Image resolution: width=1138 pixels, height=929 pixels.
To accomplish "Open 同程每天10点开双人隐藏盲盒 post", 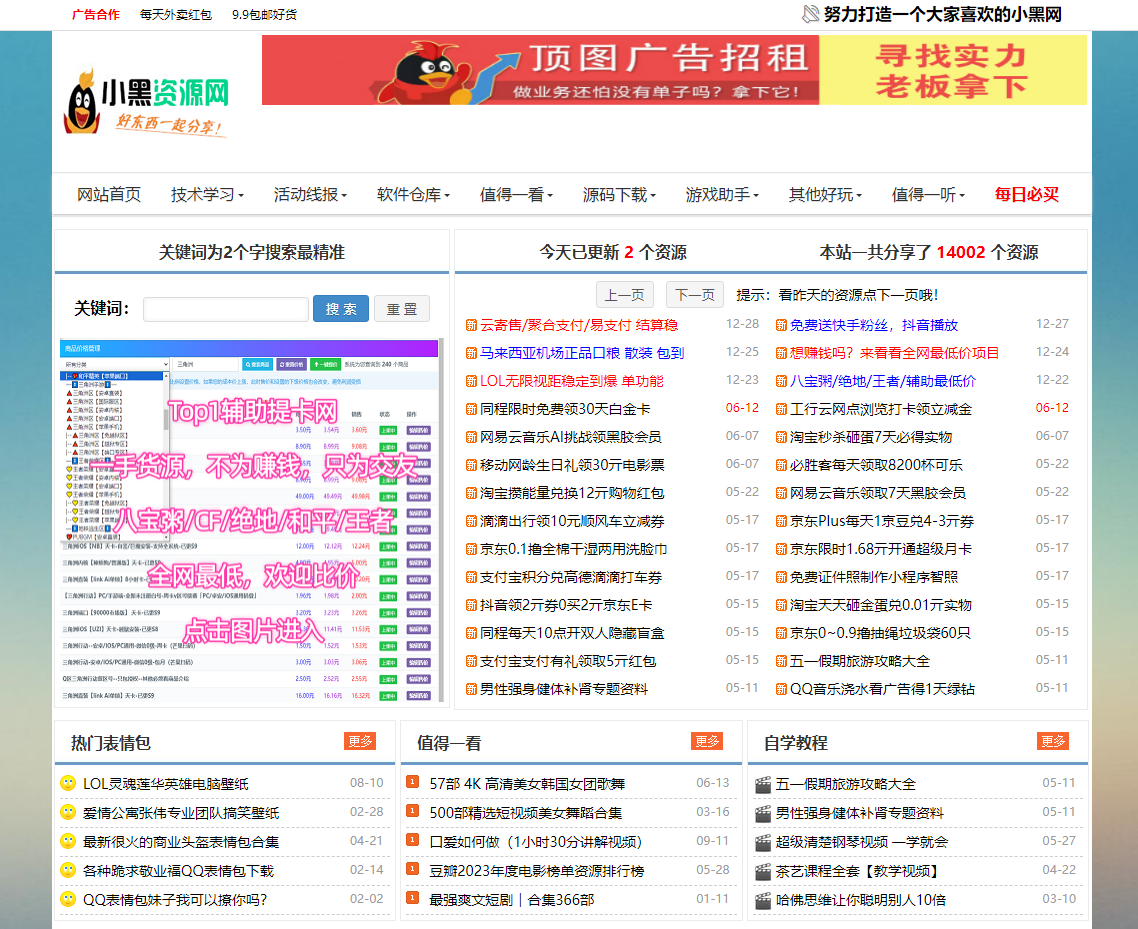I will pyautogui.click(x=572, y=634).
